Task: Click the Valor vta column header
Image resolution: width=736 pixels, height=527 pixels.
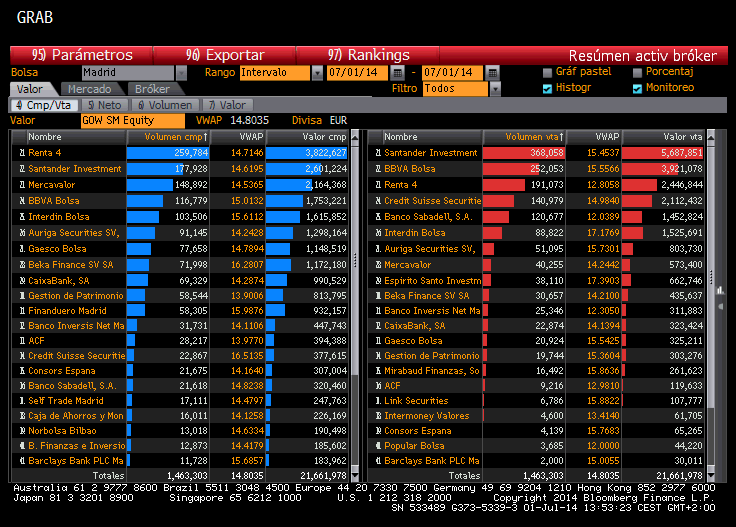Action: tap(664, 137)
